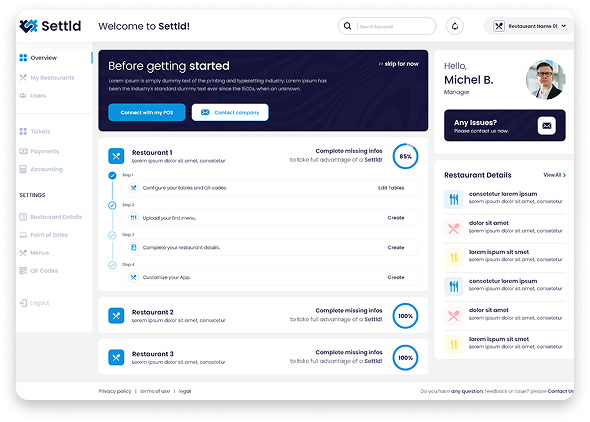Click 85% progress circle for Restaurant 1

[405, 156]
